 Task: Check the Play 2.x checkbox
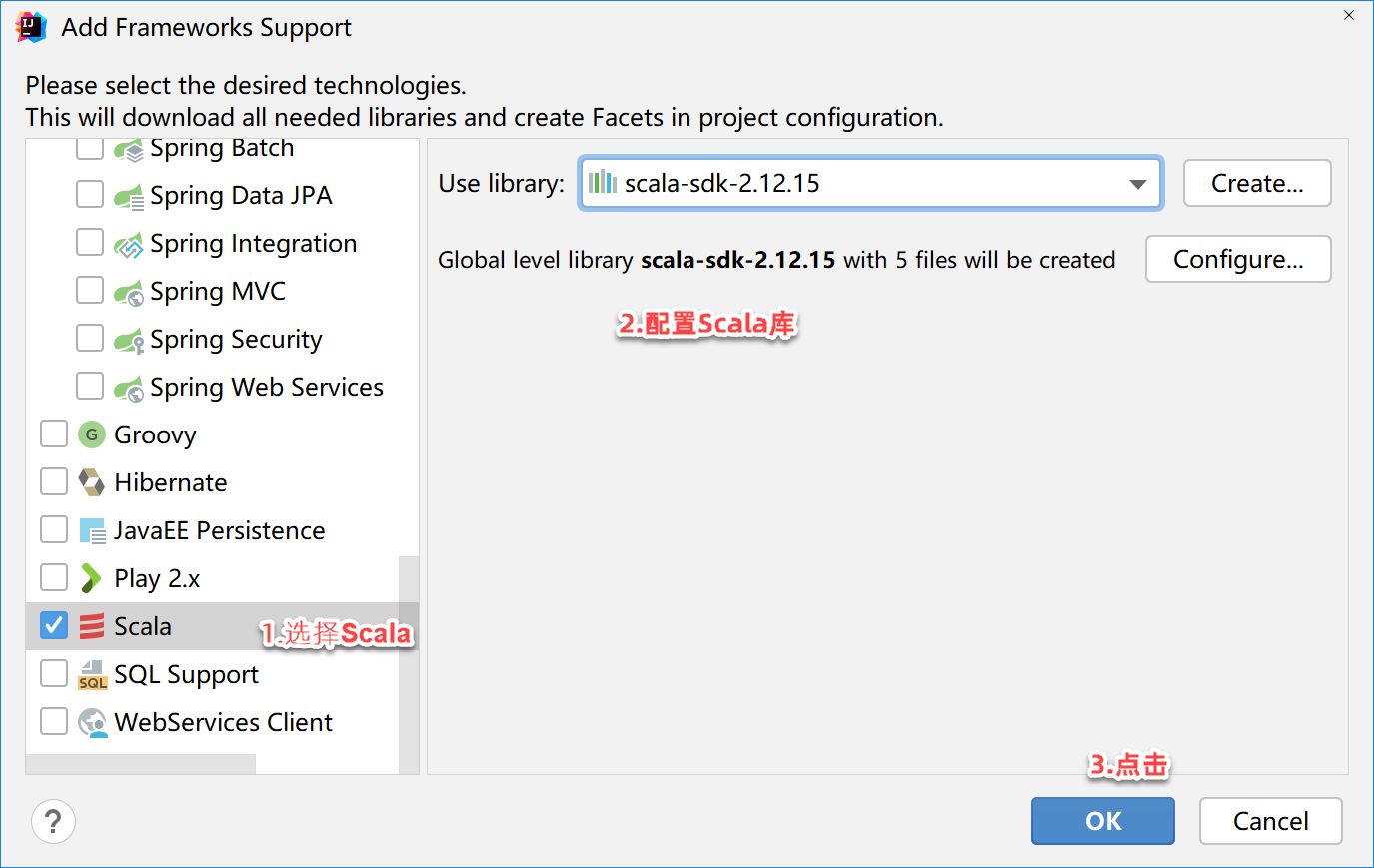54,577
